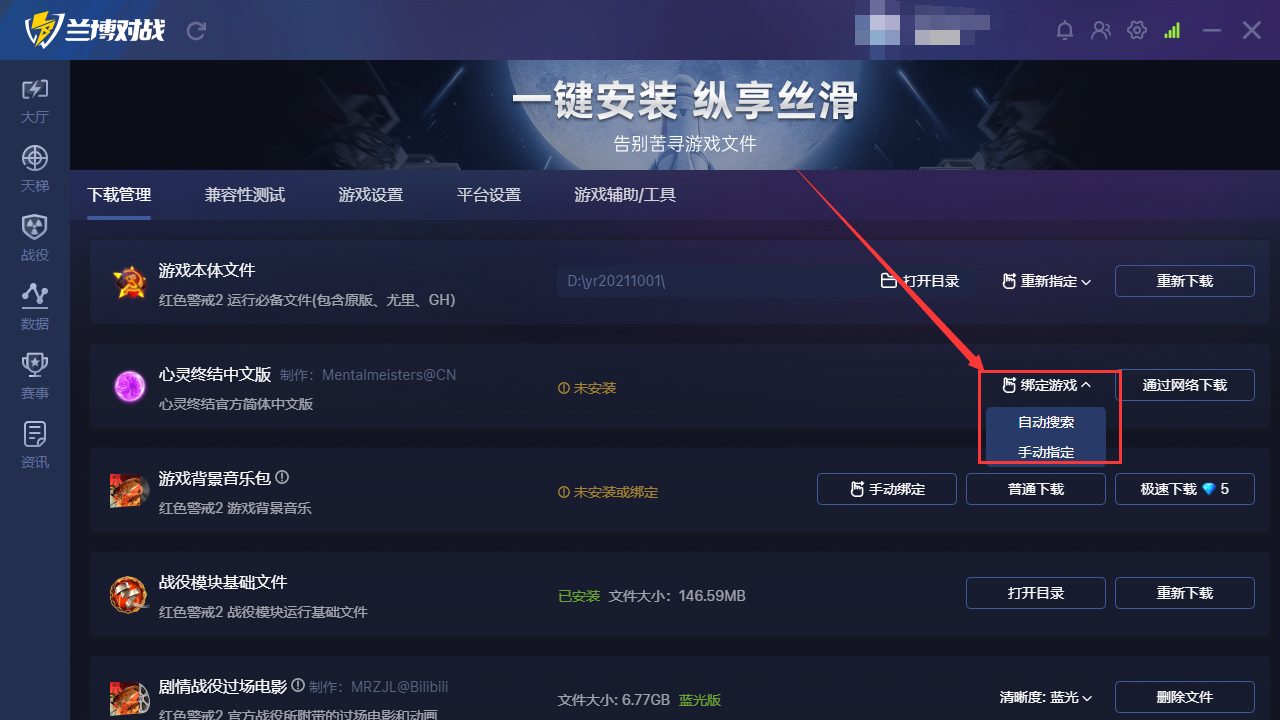Open the 战役 campaign sidebar icon
This screenshot has height=720, width=1280.
(35, 239)
